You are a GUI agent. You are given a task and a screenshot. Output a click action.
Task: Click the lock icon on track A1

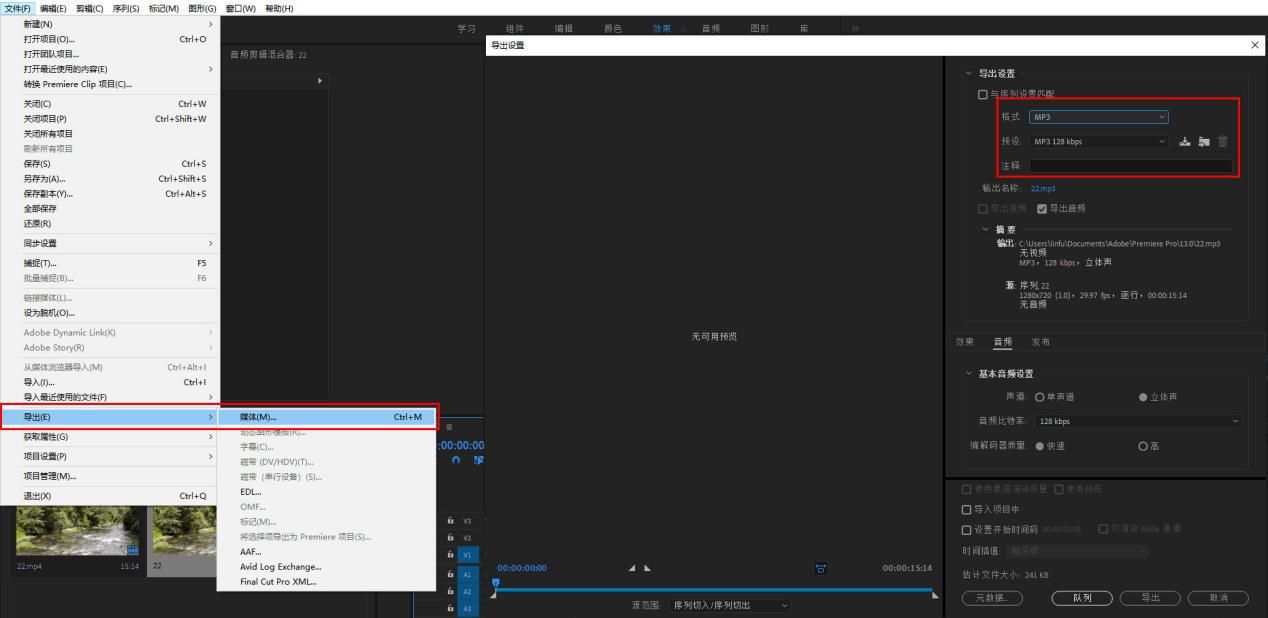pyautogui.click(x=451, y=574)
